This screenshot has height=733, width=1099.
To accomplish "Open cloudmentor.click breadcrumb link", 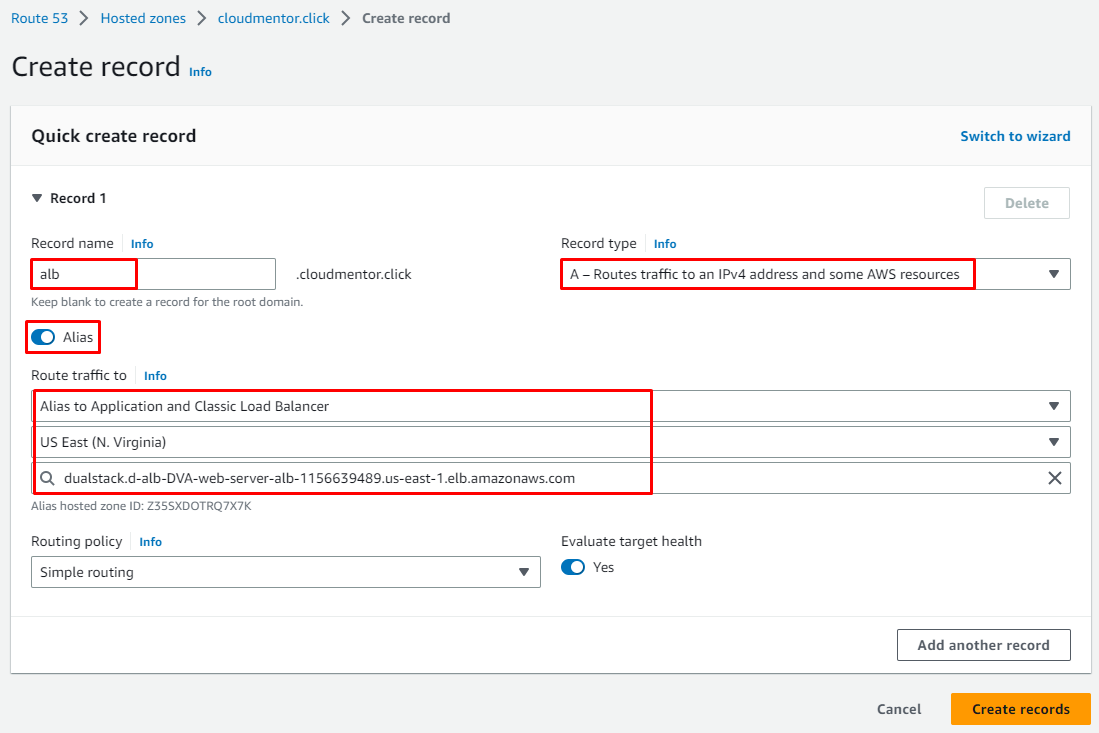I will click(x=273, y=18).
